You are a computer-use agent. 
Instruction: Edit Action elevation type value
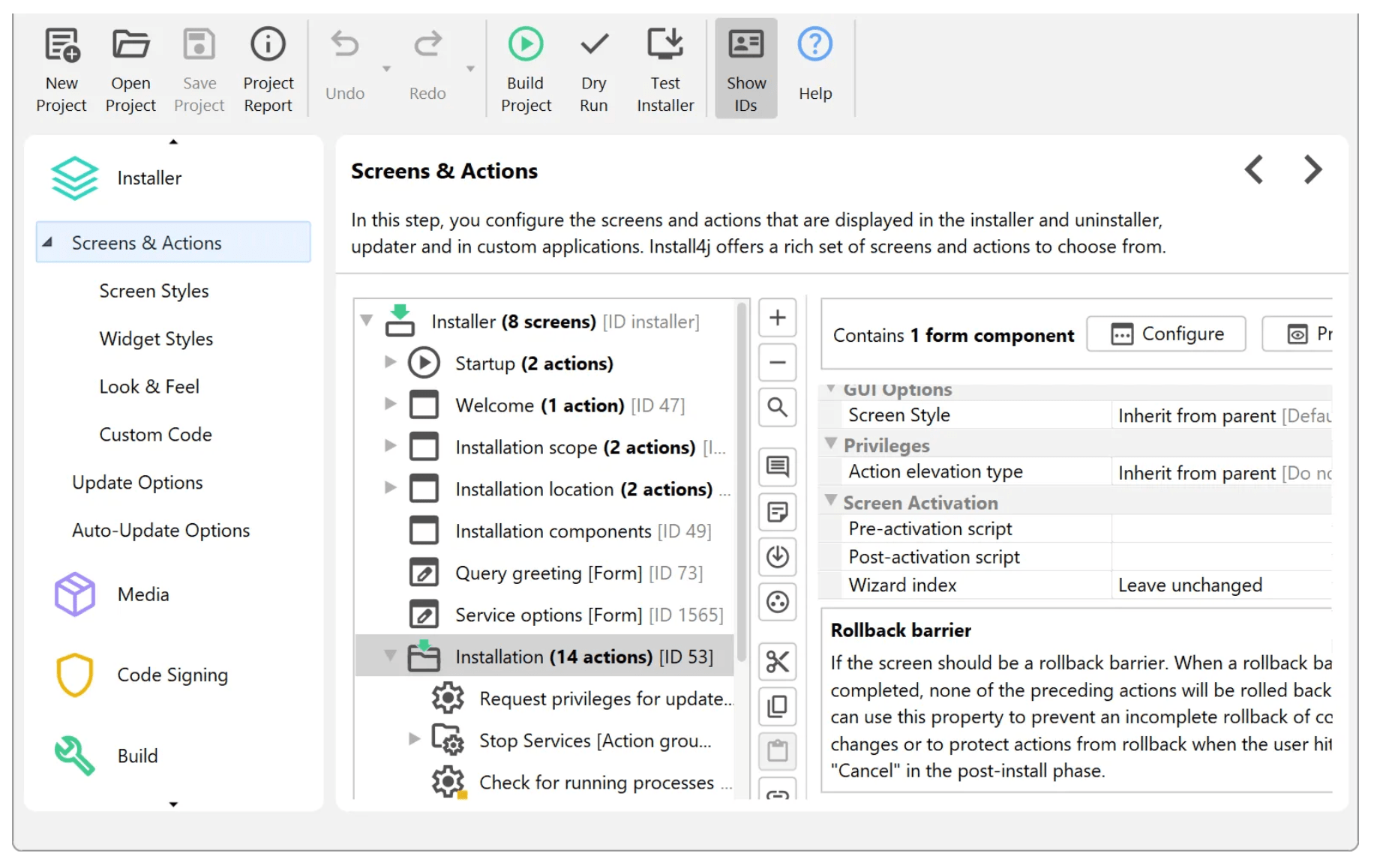(x=1222, y=472)
